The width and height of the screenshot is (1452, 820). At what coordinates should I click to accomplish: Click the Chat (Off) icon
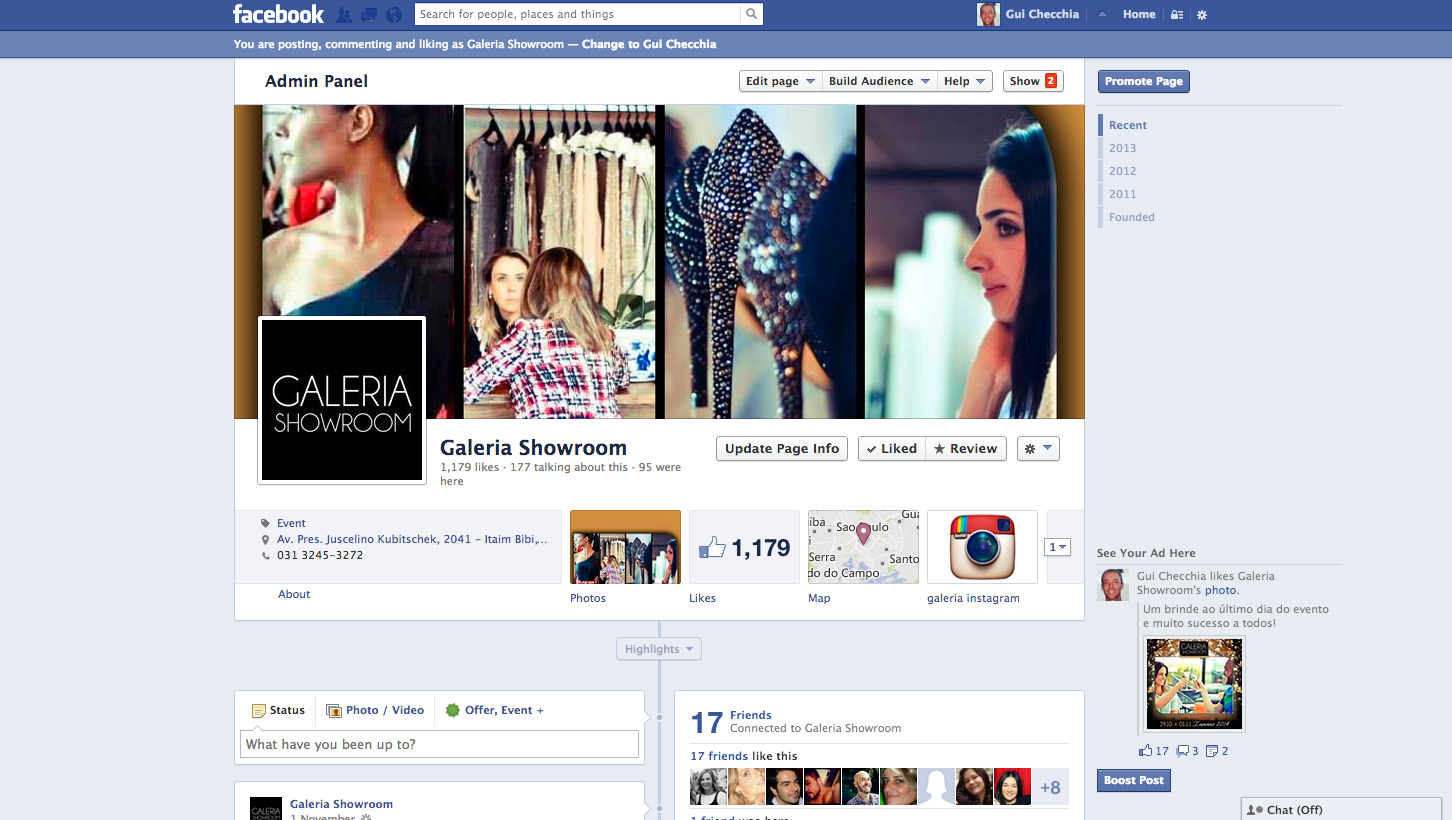(x=1255, y=810)
